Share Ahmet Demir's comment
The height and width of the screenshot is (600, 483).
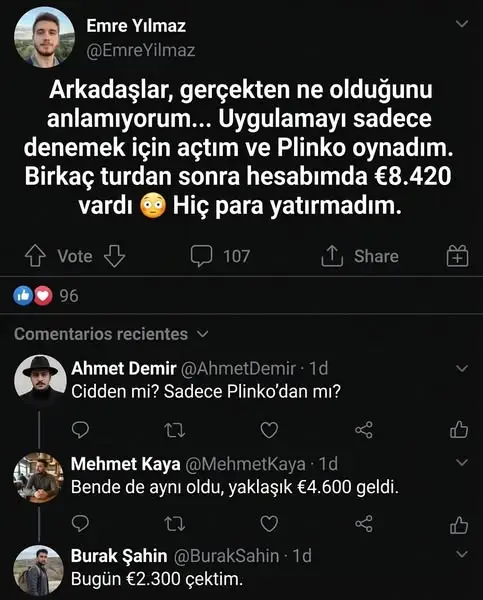(364, 430)
